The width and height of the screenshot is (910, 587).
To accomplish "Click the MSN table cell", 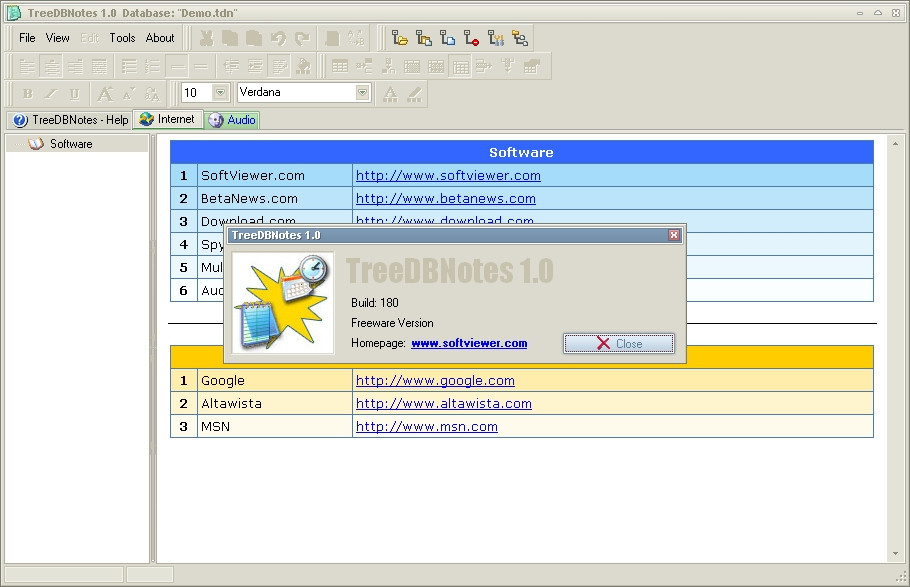I will pyautogui.click(x=275, y=426).
